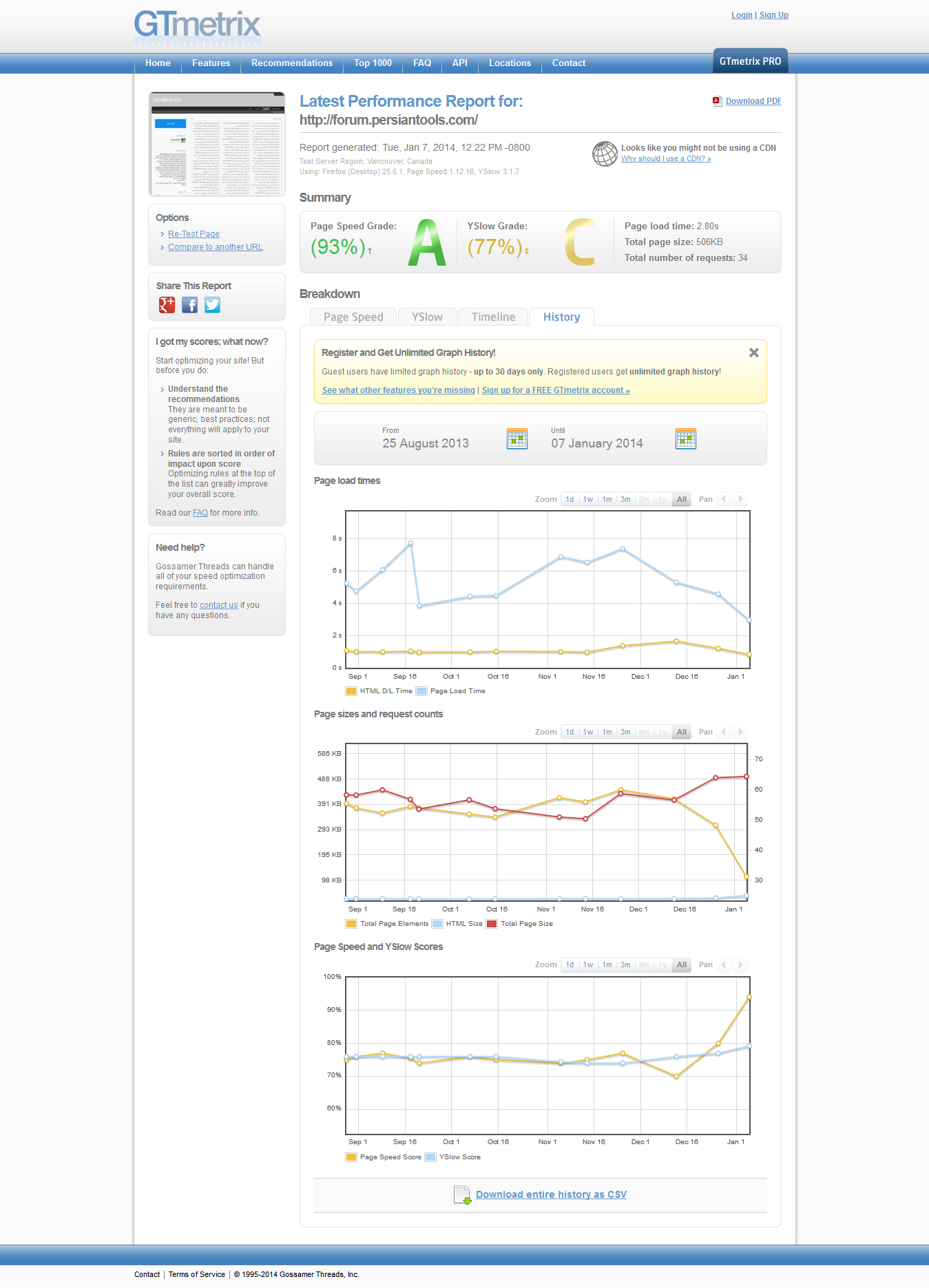The width and height of the screenshot is (929, 1288).
Task: Set Page load times zoom to All
Action: (682, 499)
